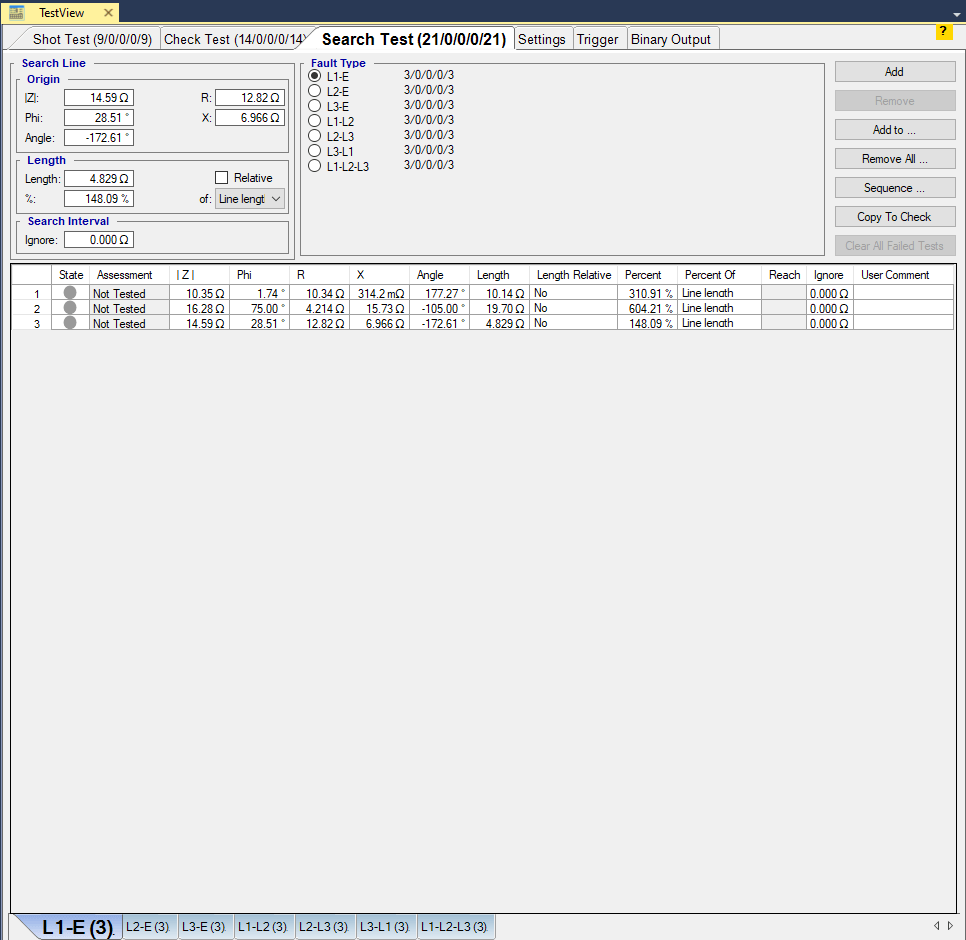This screenshot has width=966, height=940.
Task: Choose the L3-L1 fault type radio button
Action: click(x=314, y=151)
